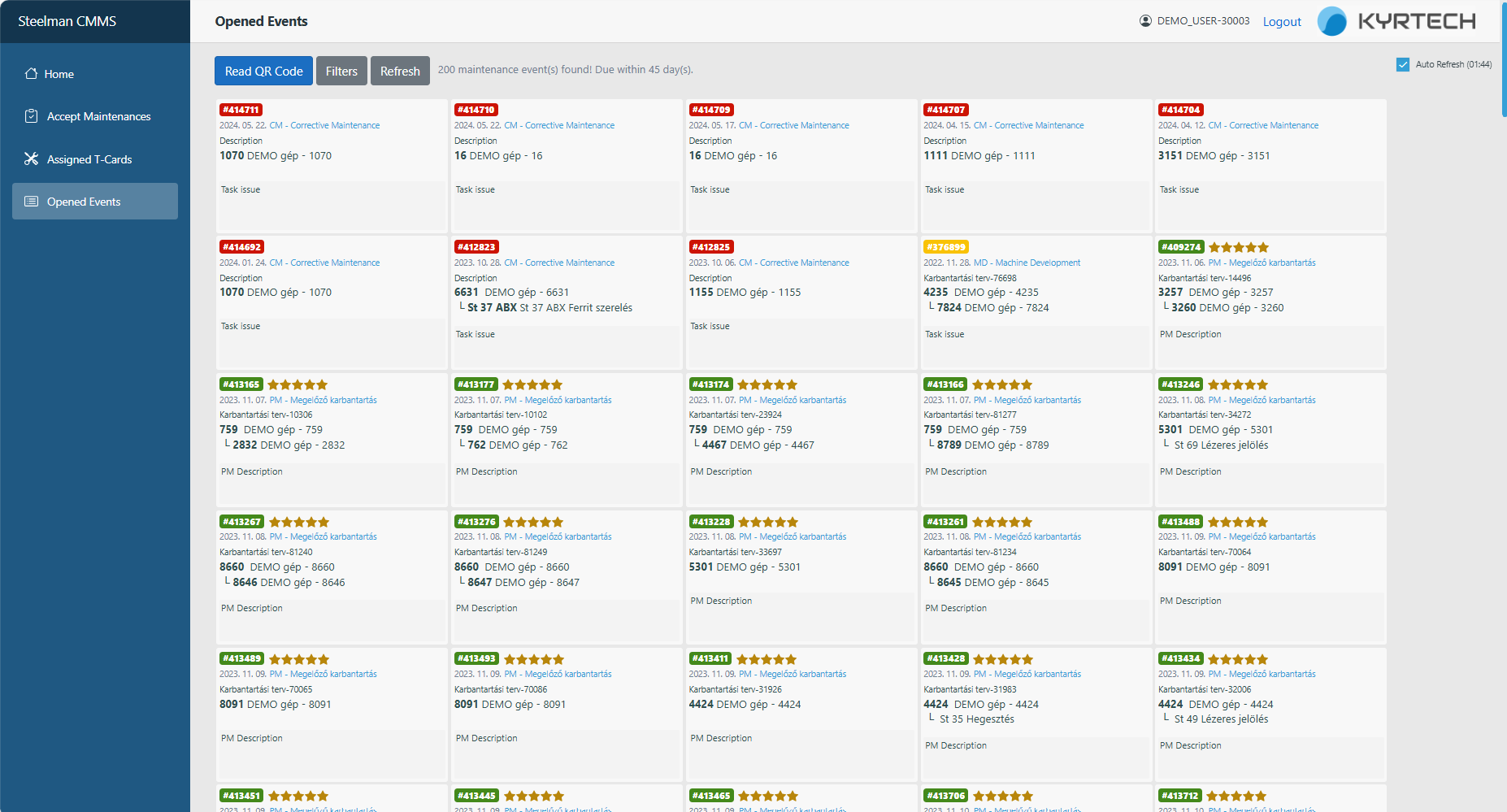Click the Kyrtech logo in header

1396,21
